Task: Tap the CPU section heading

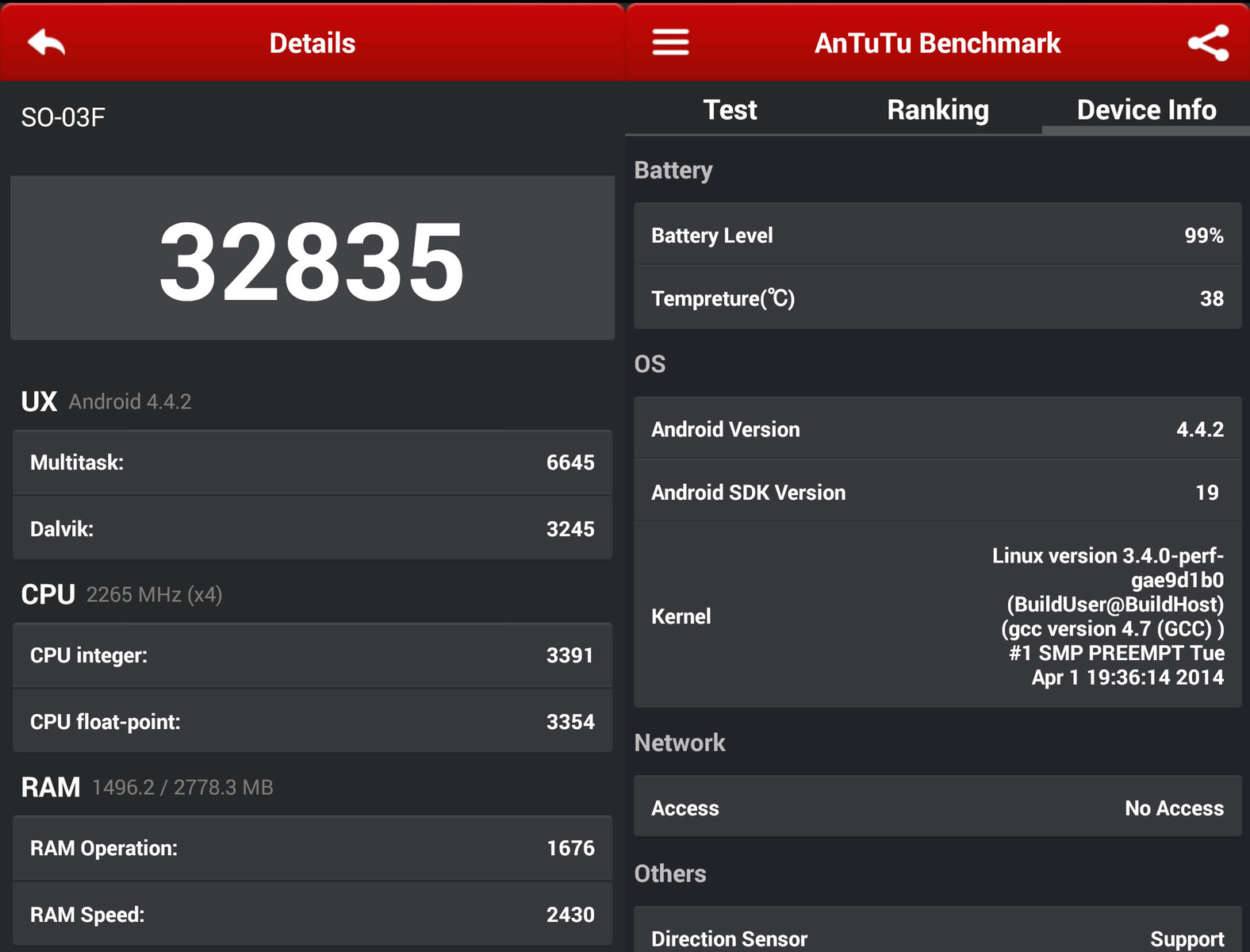Action: click(x=48, y=594)
